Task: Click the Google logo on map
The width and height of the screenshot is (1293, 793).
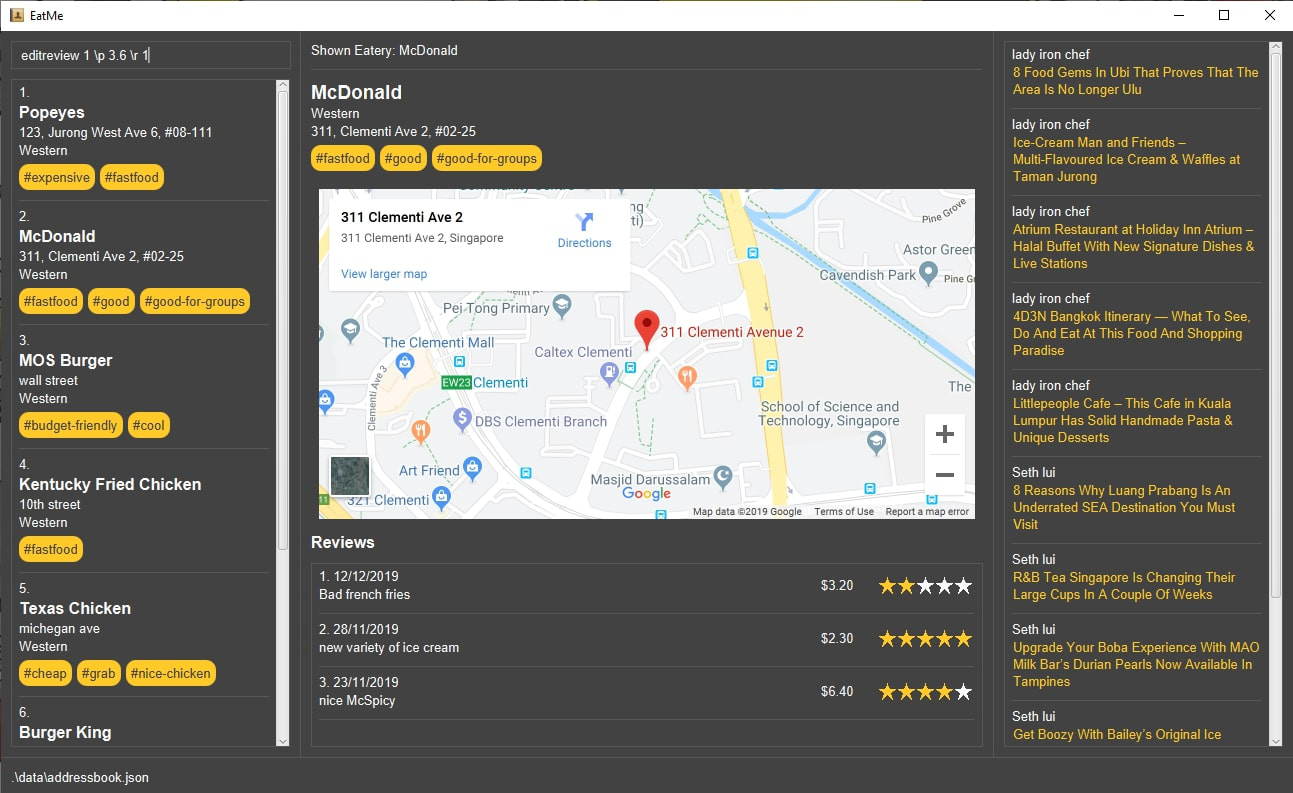Action: coord(647,493)
